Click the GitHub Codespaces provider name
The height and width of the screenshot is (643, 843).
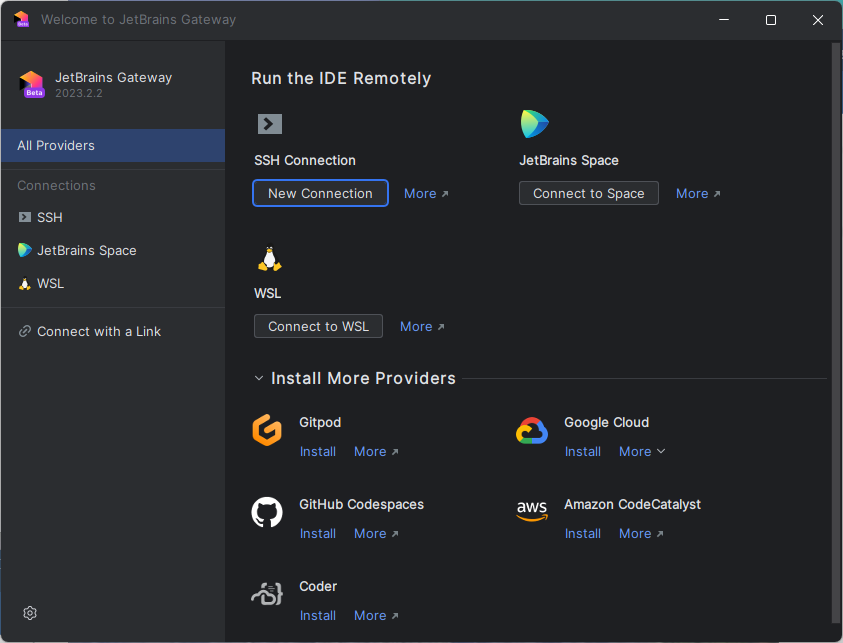(x=361, y=504)
